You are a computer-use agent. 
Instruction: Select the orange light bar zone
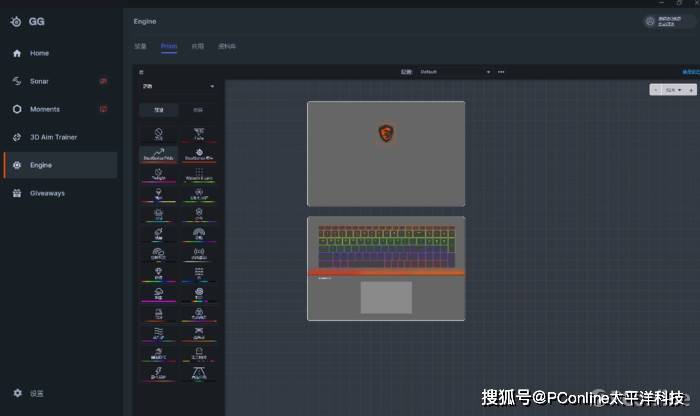tap(386, 272)
